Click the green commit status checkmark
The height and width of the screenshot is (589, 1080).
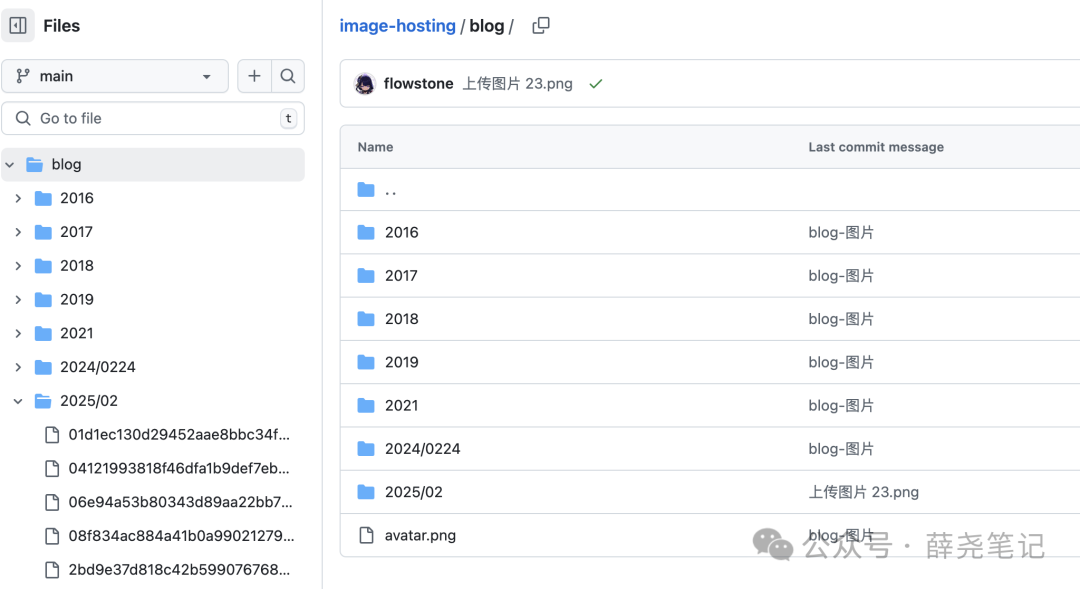pyautogui.click(x=596, y=84)
